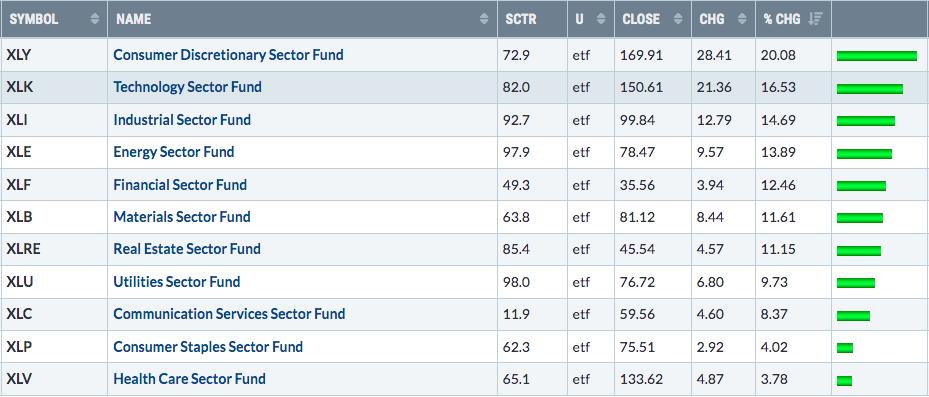This screenshot has width=929, height=397.
Task: Select the XLU symbol cell
Action: (54, 281)
